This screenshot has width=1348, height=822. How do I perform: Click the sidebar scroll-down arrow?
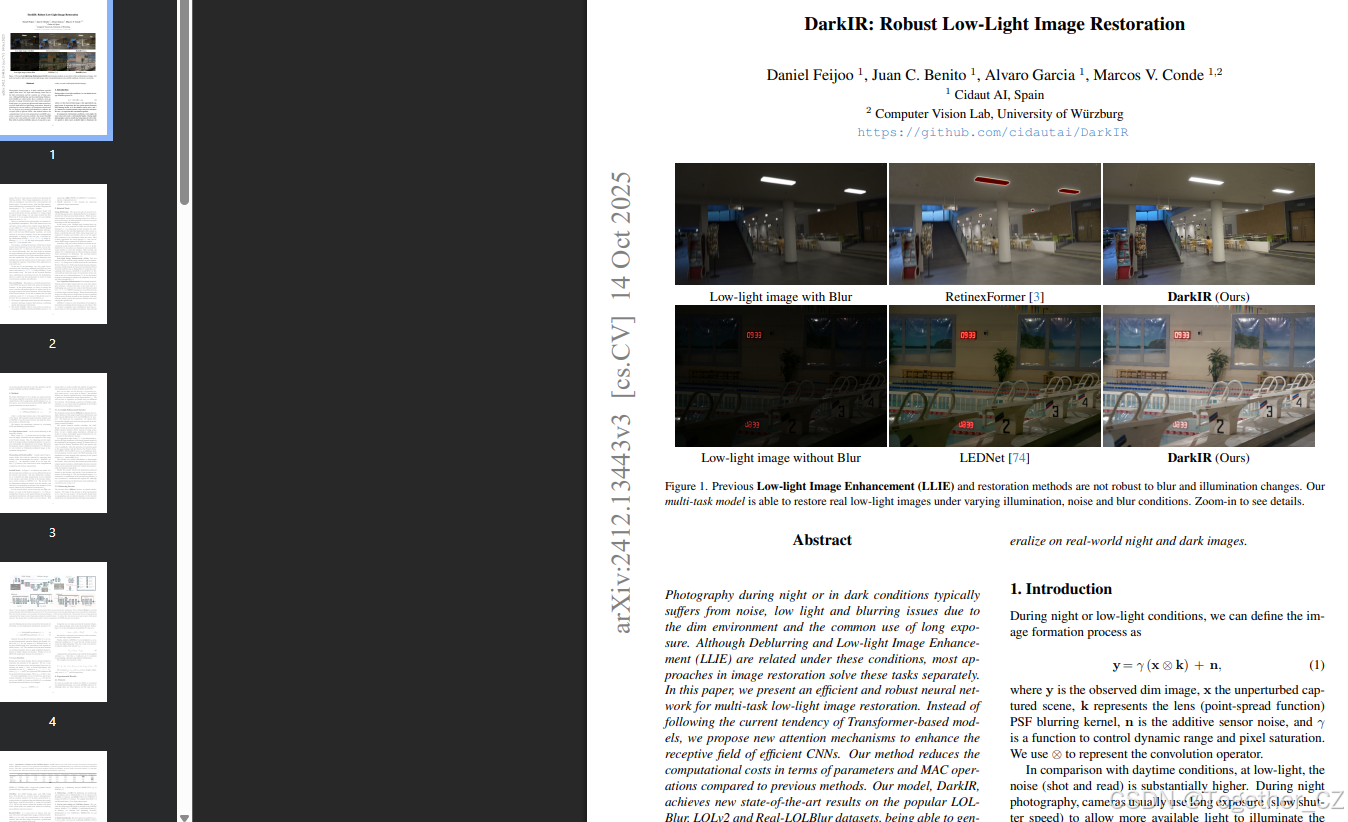(185, 816)
